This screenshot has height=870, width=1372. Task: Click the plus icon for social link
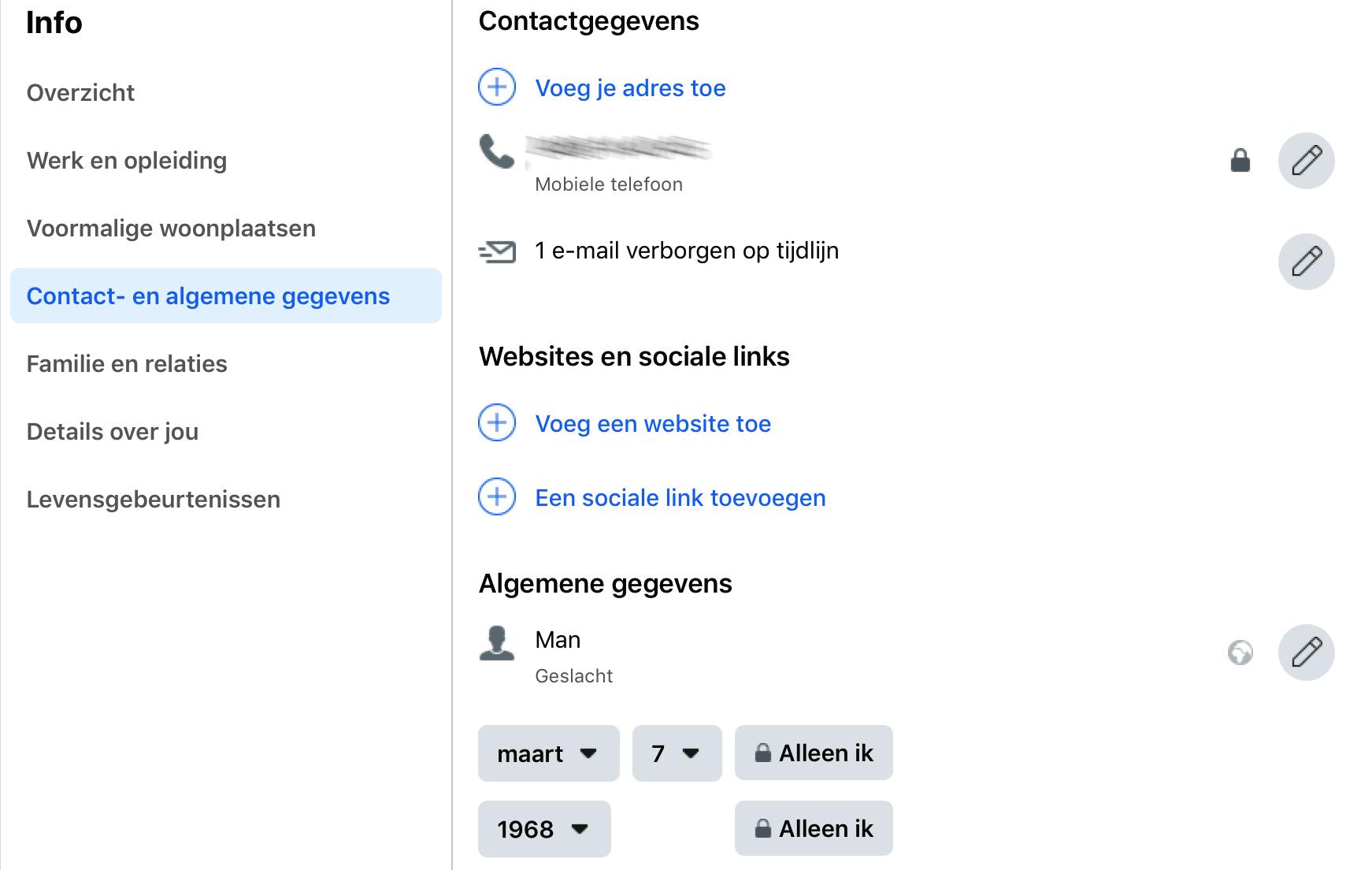(x=497, y=496)
